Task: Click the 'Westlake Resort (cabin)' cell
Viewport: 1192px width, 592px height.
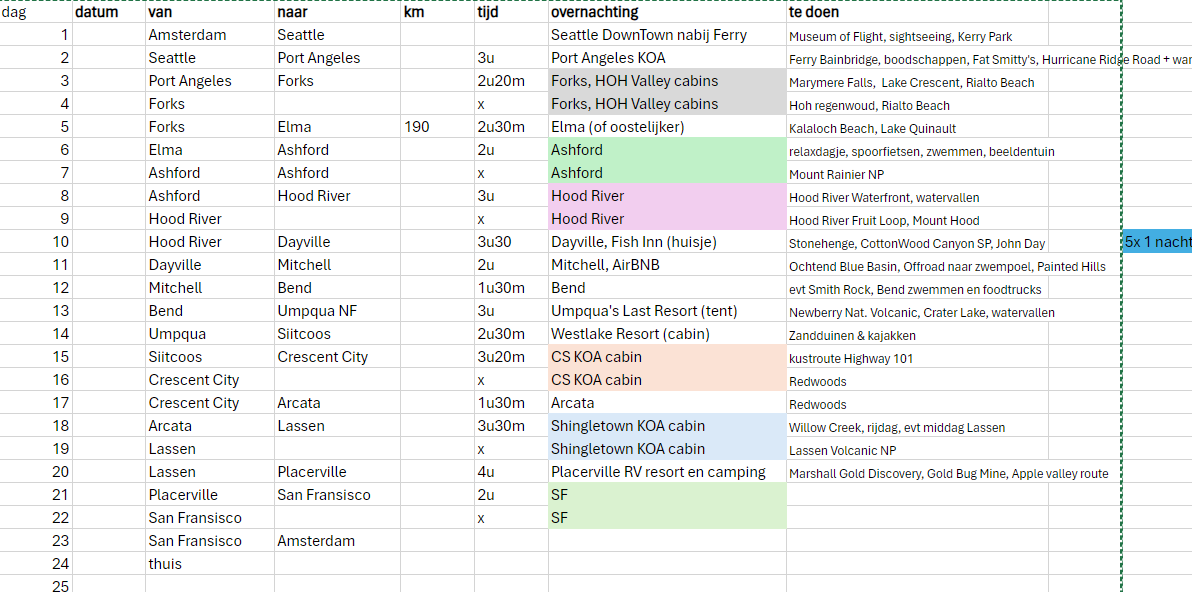Action: (x=666, y=334)
